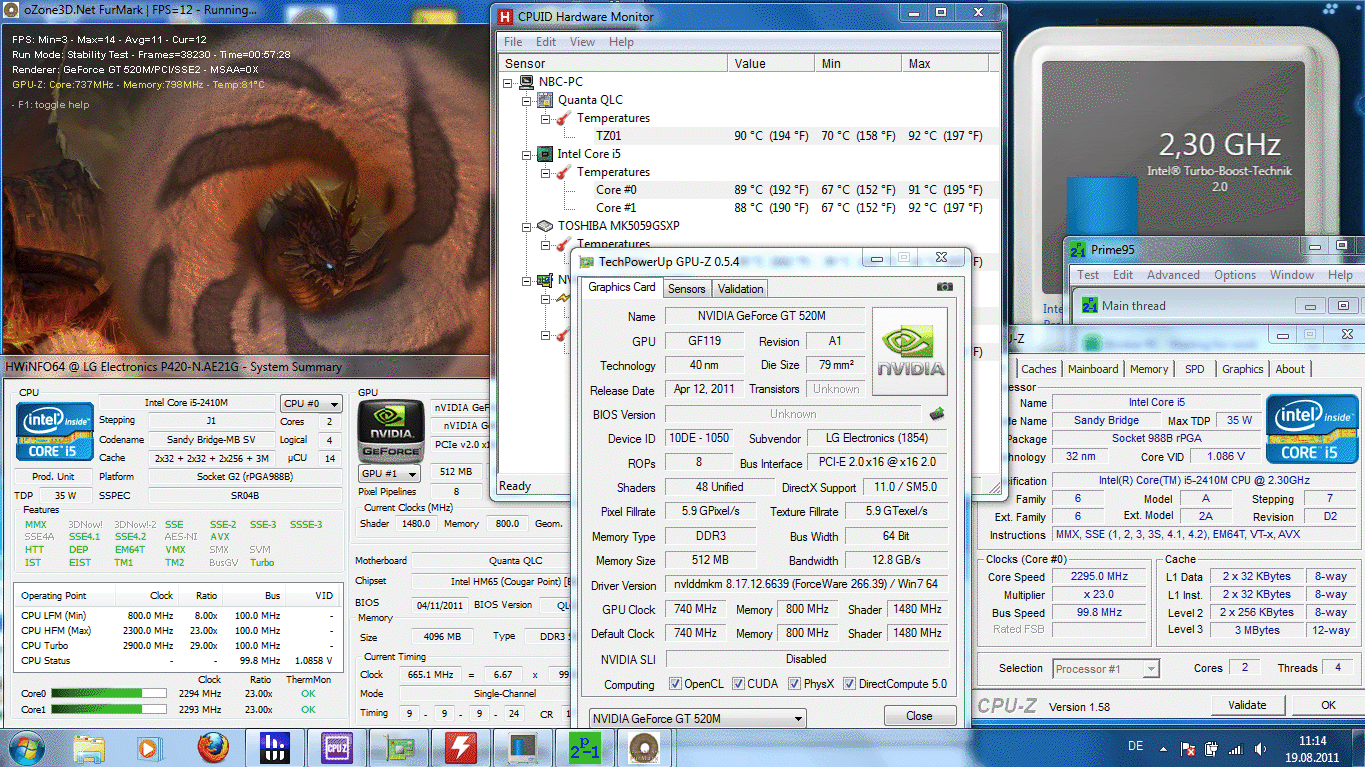Switch to the Validation tab in GPU-Z
Viewport: 1365px width, 767px height.
(741, 289)
